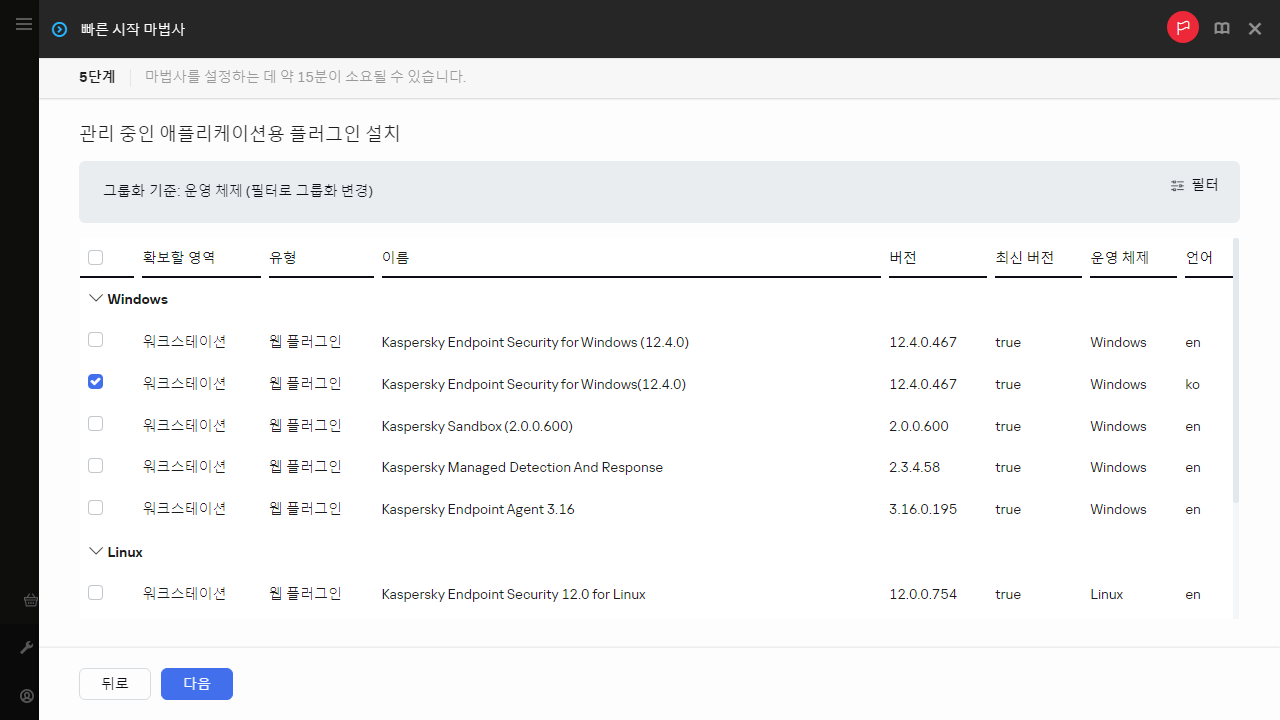Open the Marketplace basket icon in sidebar
The image size is (1280, 720).
click(x=30, y=600)
